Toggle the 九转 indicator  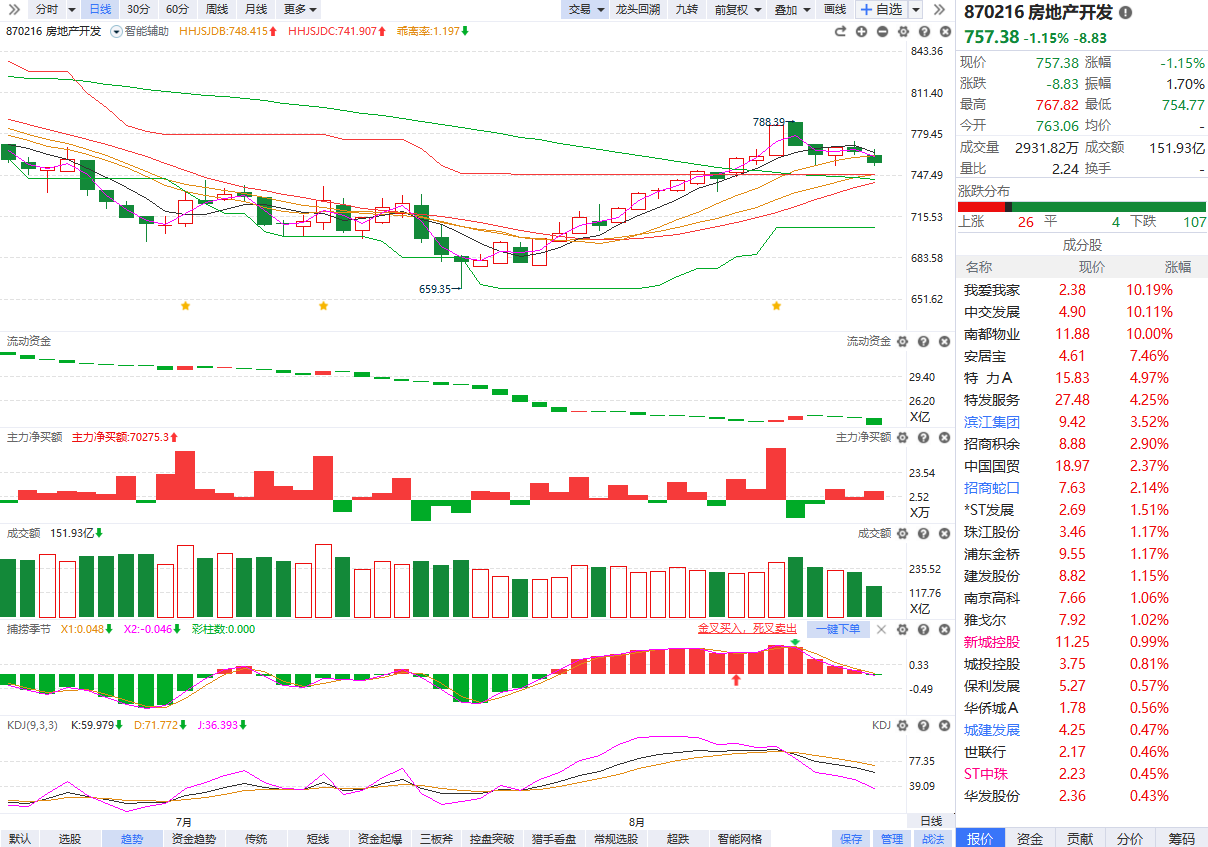click(686, 9)
